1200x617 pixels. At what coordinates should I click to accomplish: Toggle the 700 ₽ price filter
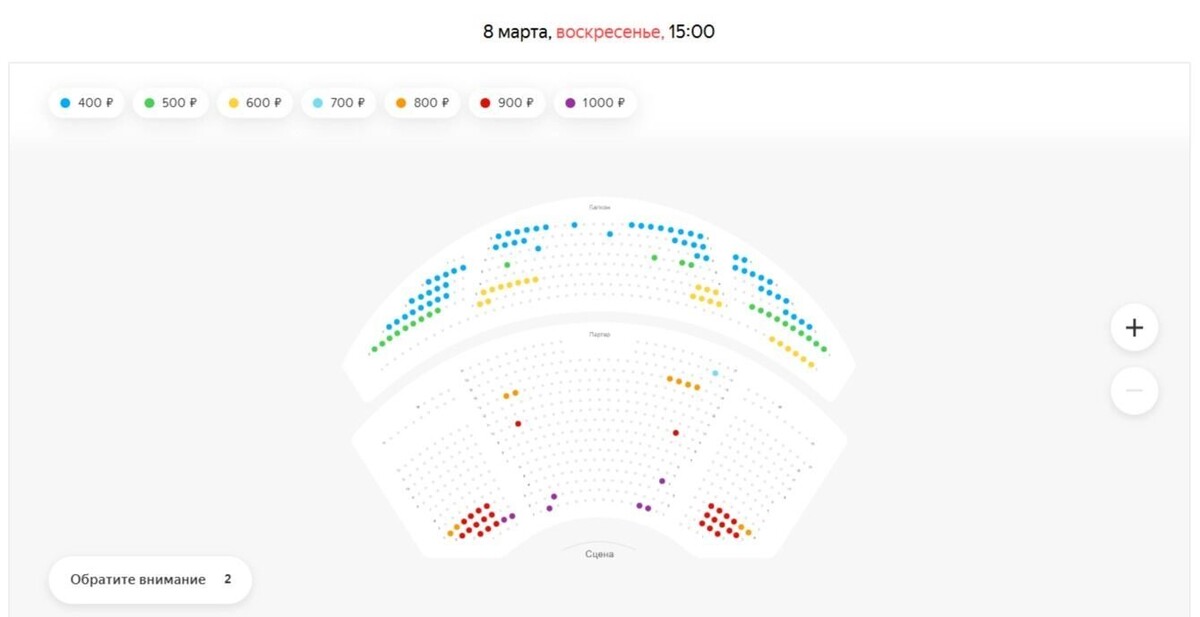[338, 102]
